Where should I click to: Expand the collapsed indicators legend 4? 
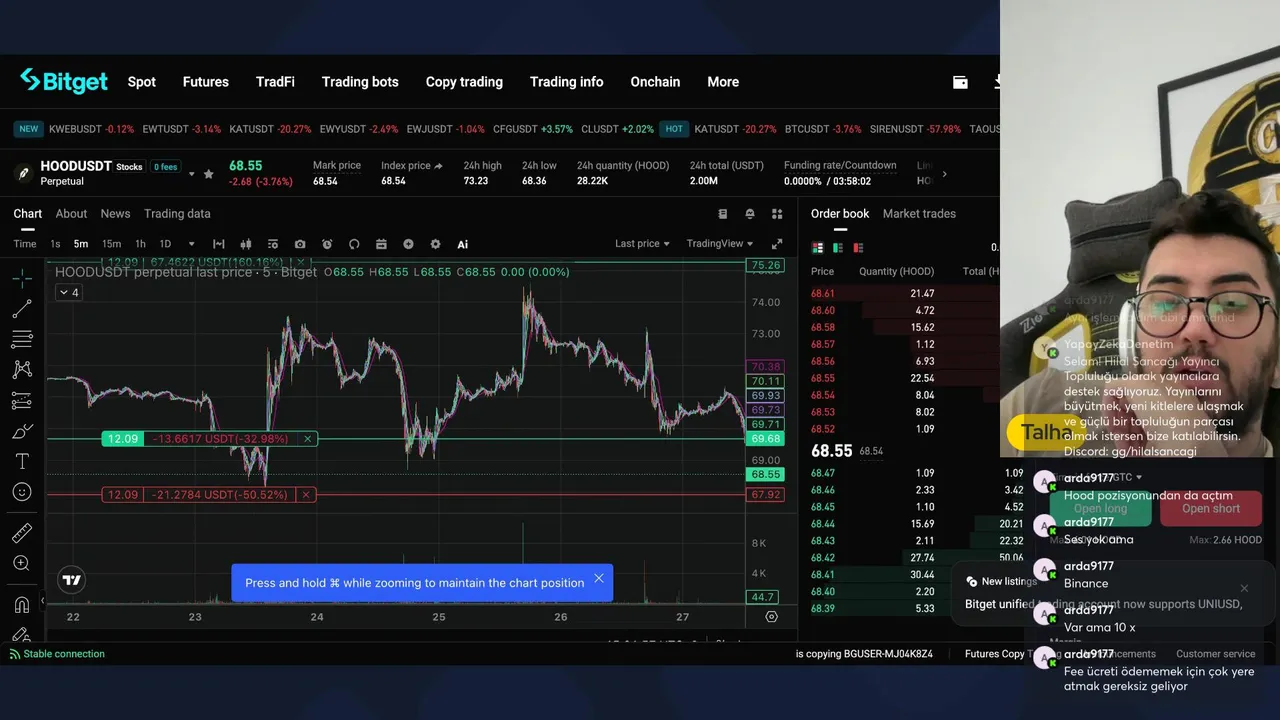coord(68,292)
